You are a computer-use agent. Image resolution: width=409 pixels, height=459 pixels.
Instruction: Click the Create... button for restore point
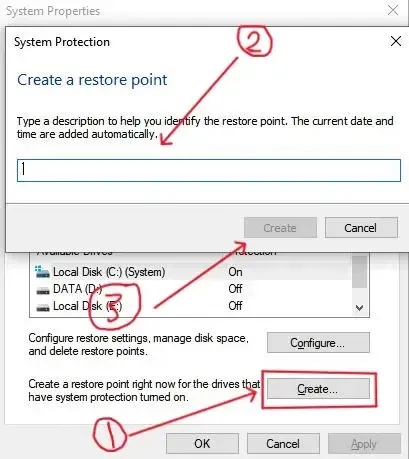pyautogui.click(x=318, y=389)
